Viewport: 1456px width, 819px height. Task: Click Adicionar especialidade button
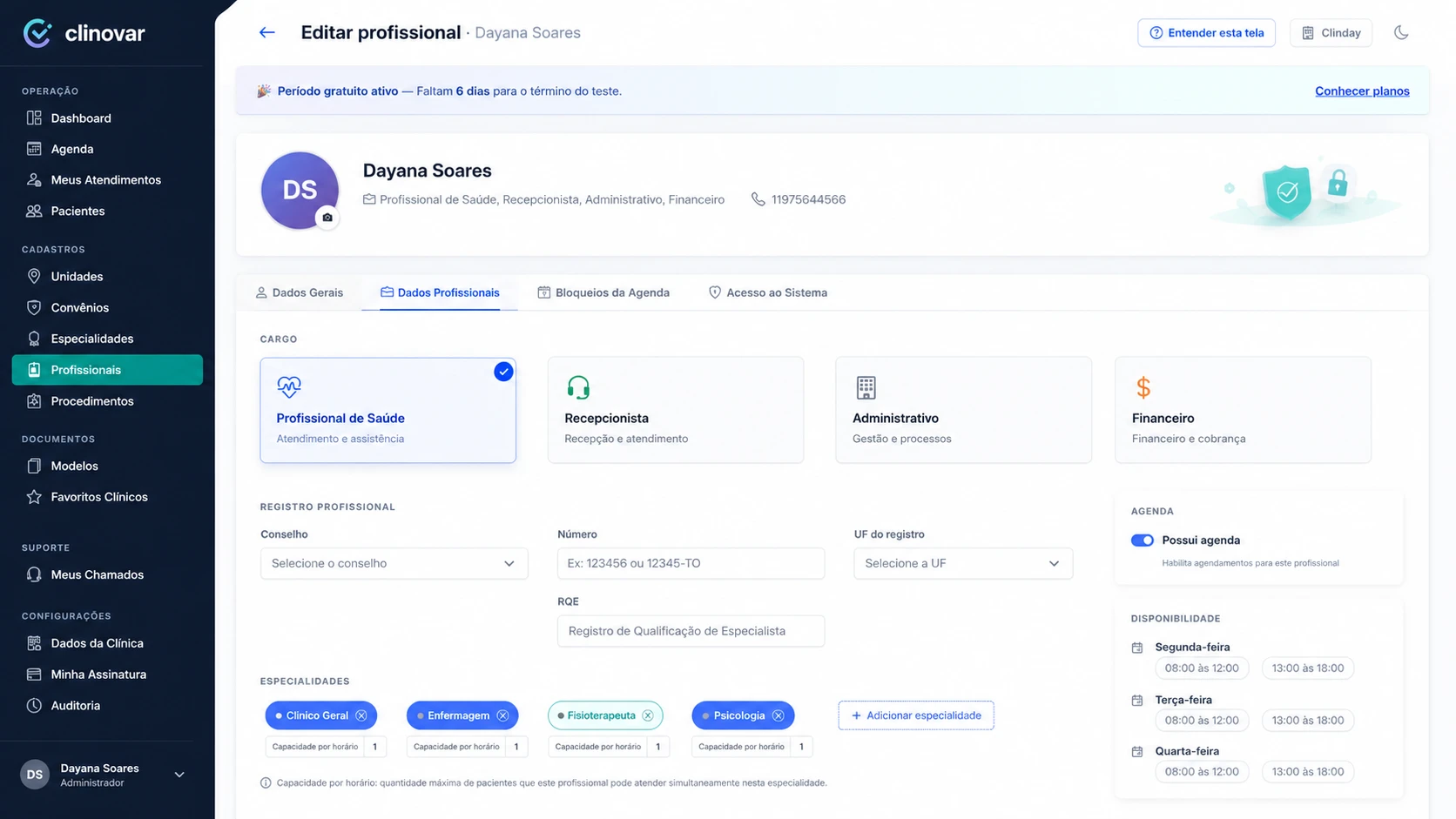(916, 715)
